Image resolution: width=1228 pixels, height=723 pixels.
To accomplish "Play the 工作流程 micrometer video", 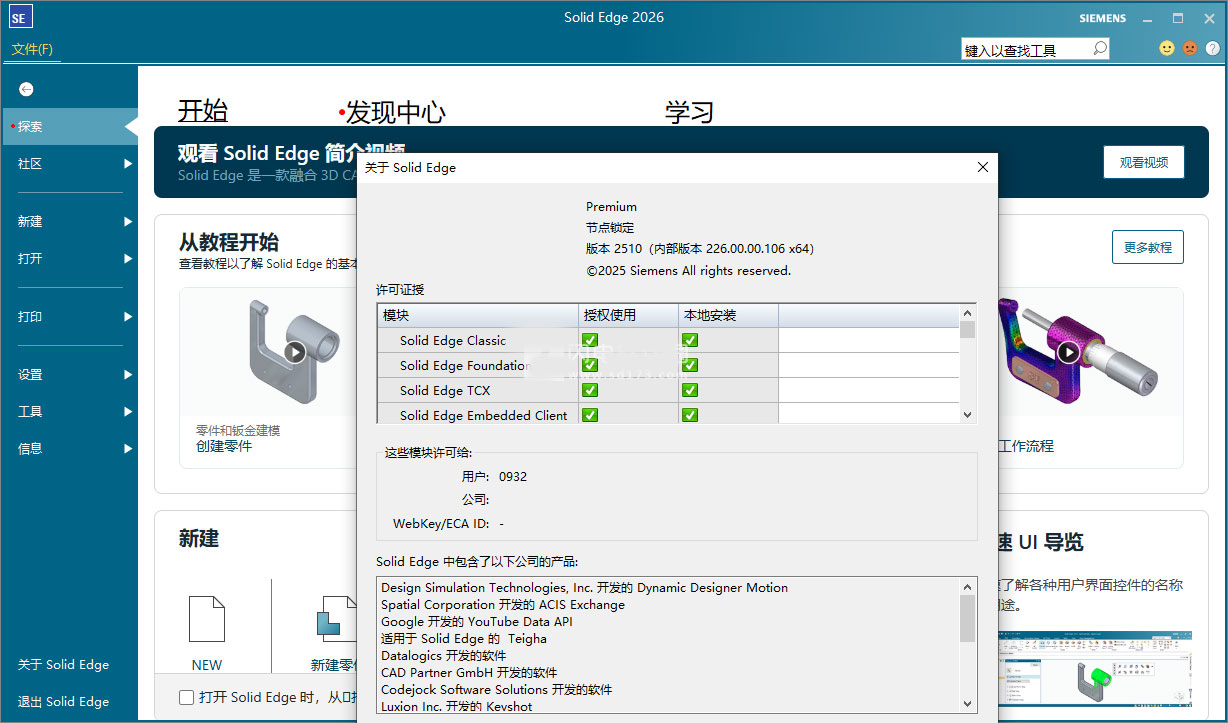I will 1068,352.
